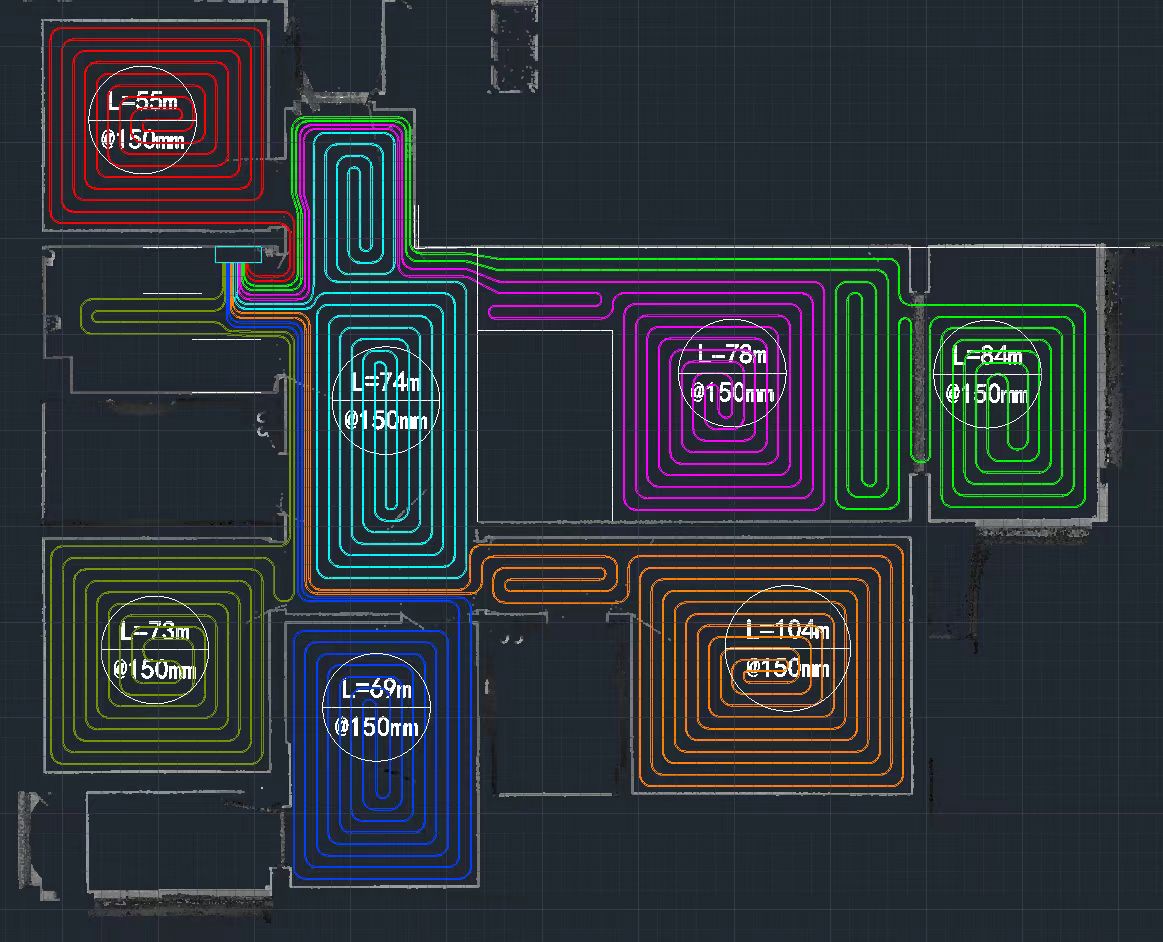Image resolution: width=1163 pixels, height=942 pixels.
Task: Click the L=73m label in the olive loop
Action: click(154, 632)
